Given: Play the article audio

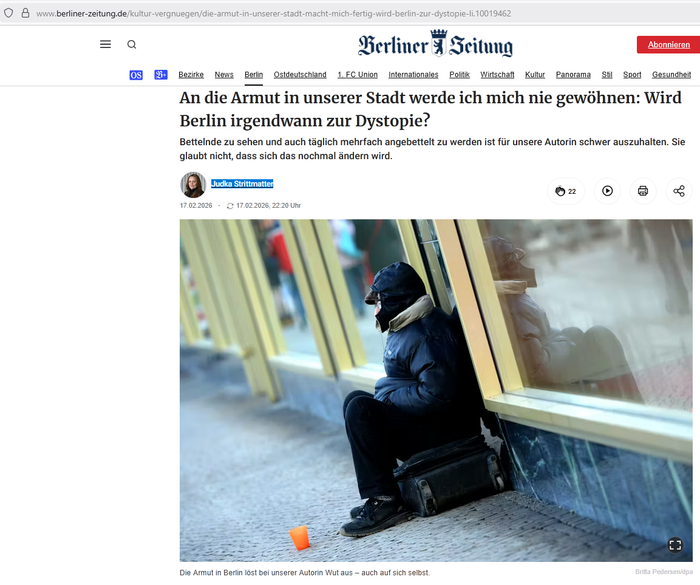Looking at the screenshot, I should coord(607,191).
